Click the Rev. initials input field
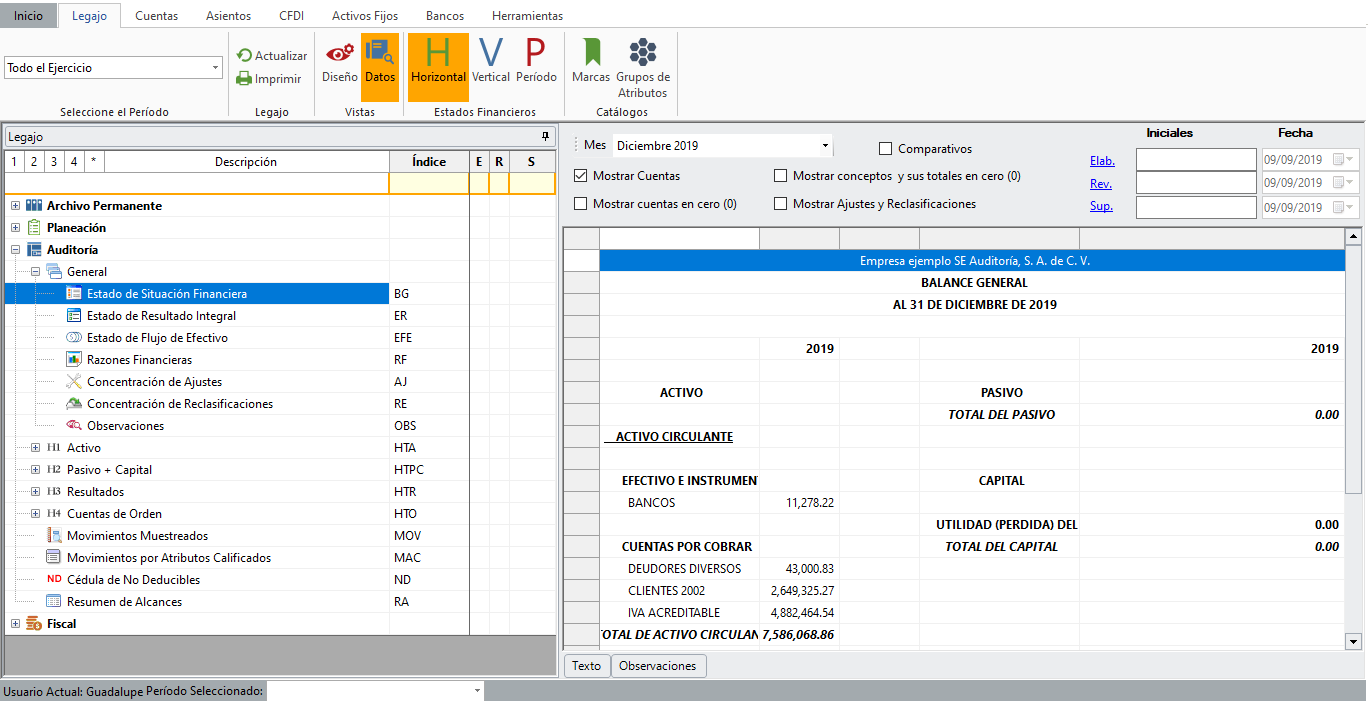 click(x=1196, y=183)
